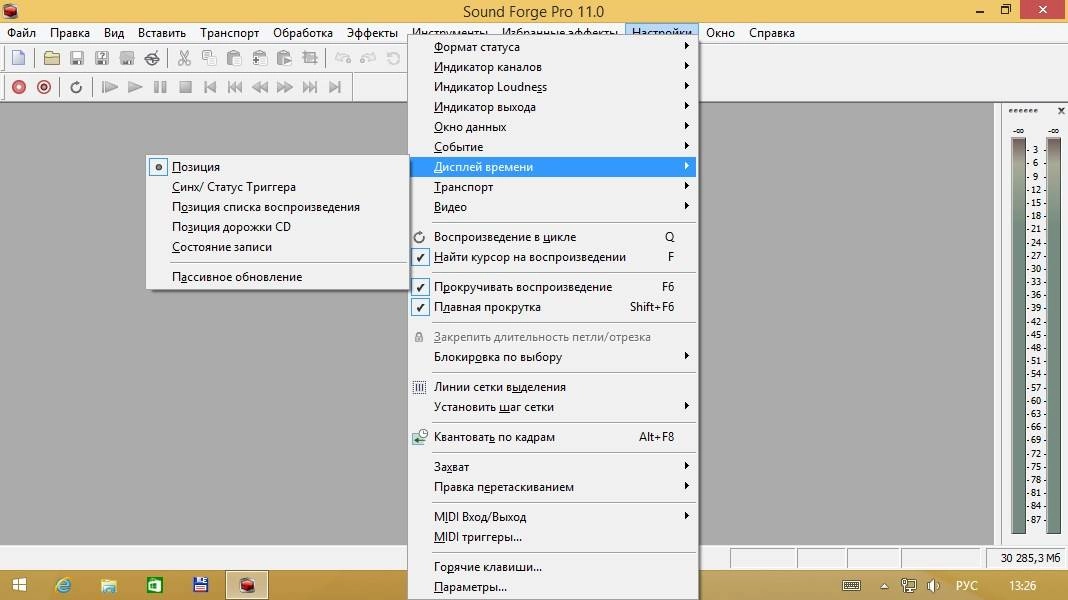Open File Explorer from taskbar
Viewport: 1068px width, 600px height.
(x=109, y=585)
